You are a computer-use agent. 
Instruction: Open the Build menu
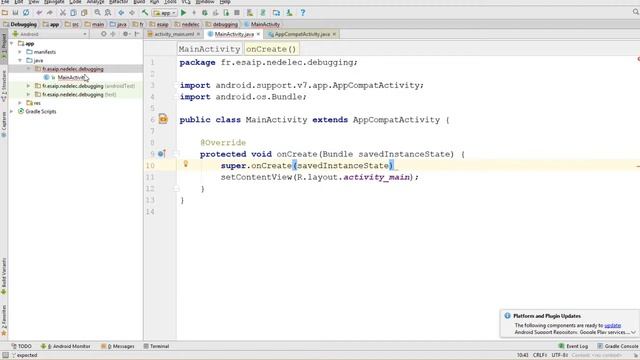[139, 2]
